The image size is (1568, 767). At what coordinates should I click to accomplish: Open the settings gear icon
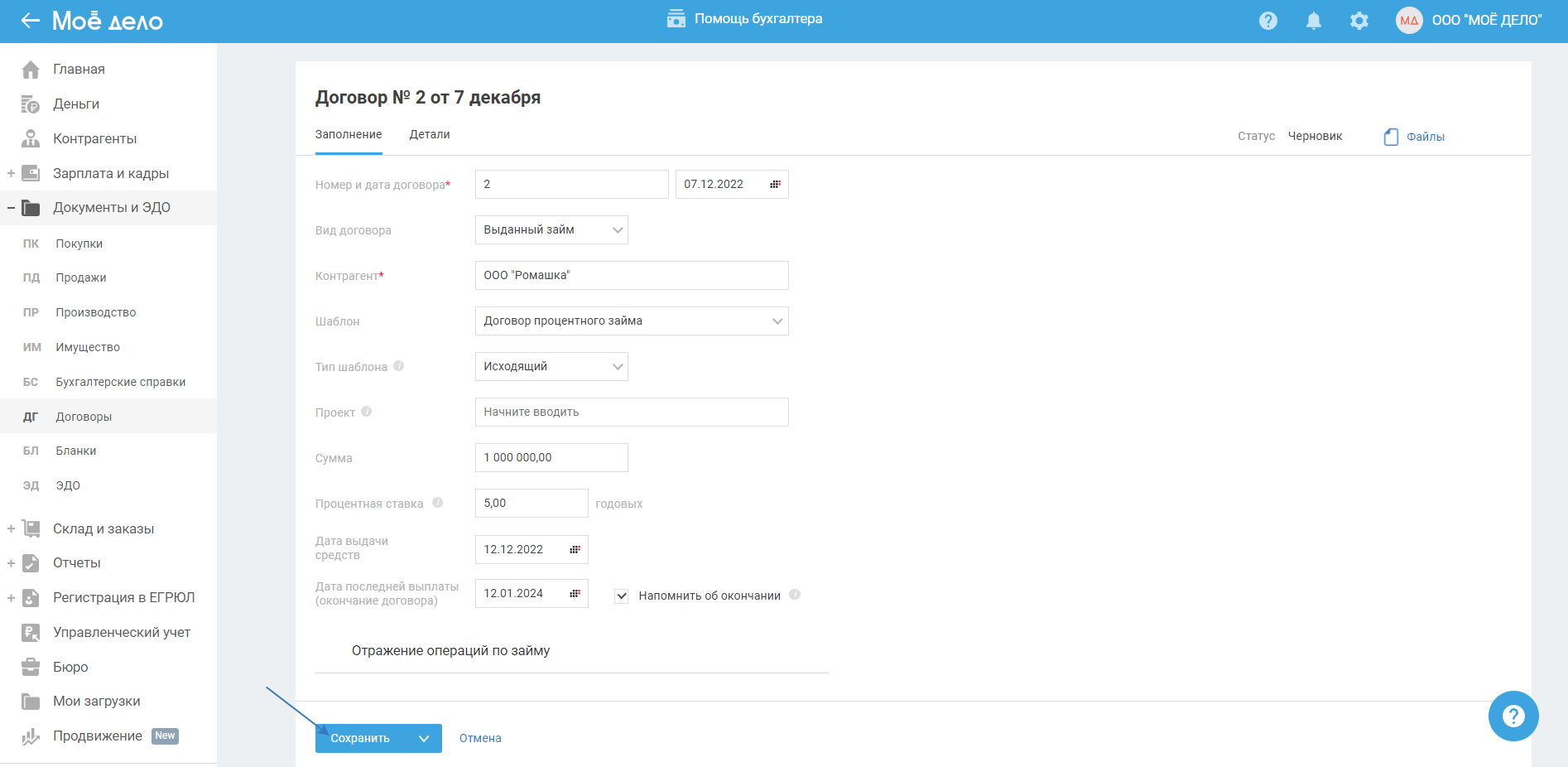pos(1359,21)
